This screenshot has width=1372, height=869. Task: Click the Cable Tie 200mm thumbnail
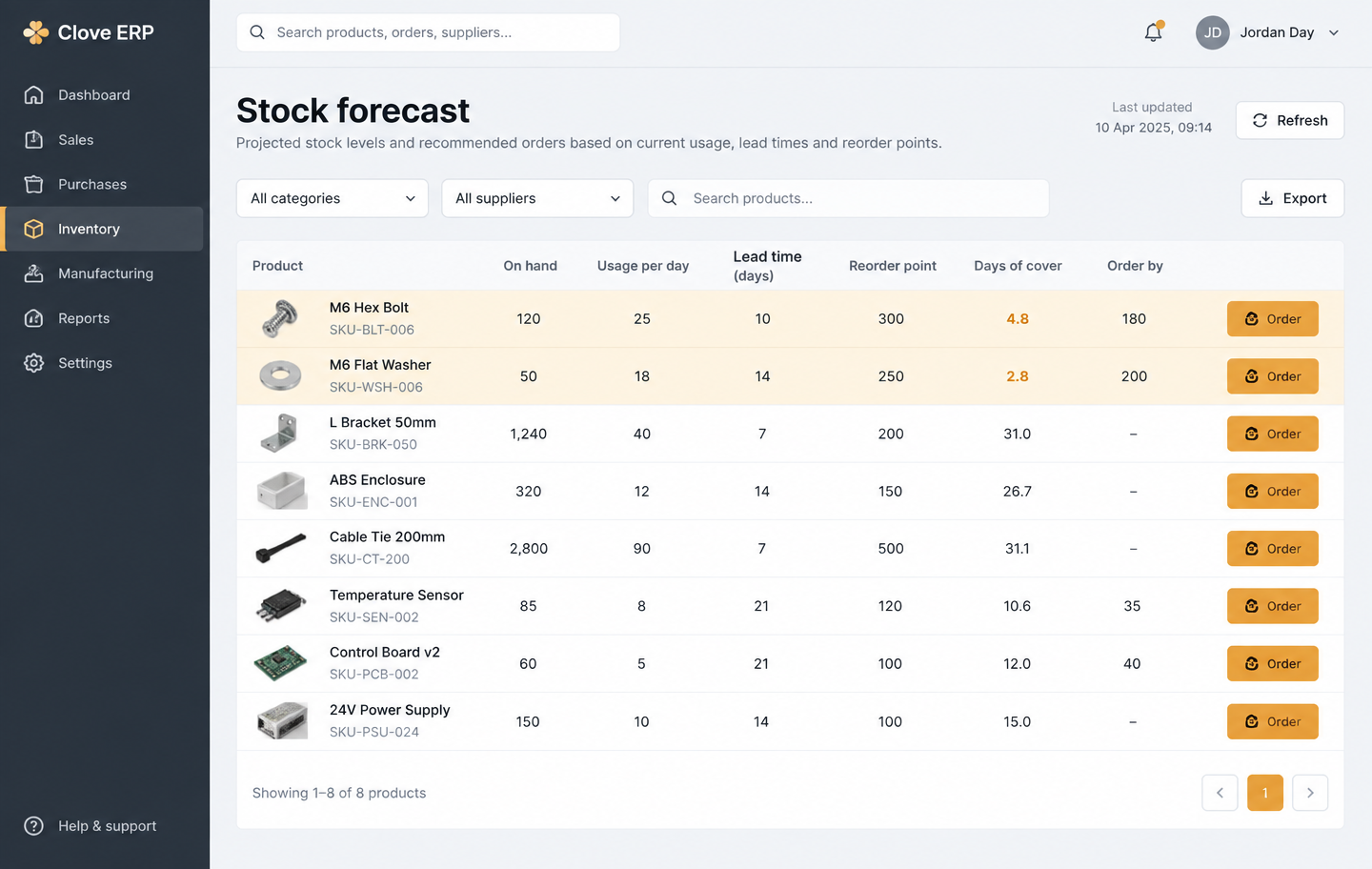click(281, 549)
